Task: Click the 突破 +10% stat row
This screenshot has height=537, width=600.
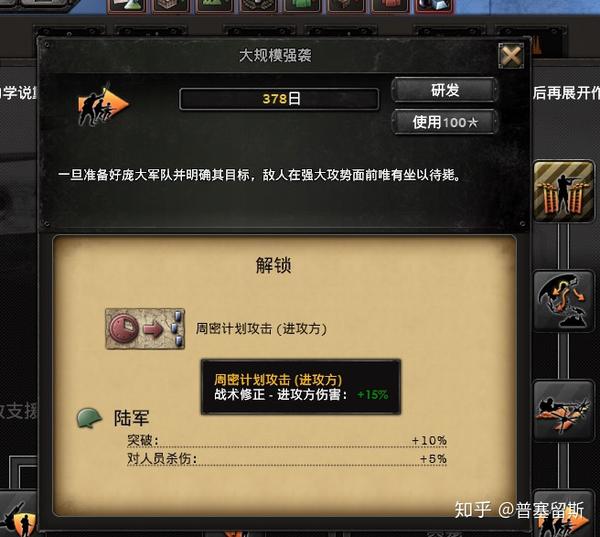Action: [x=287, y=441]
